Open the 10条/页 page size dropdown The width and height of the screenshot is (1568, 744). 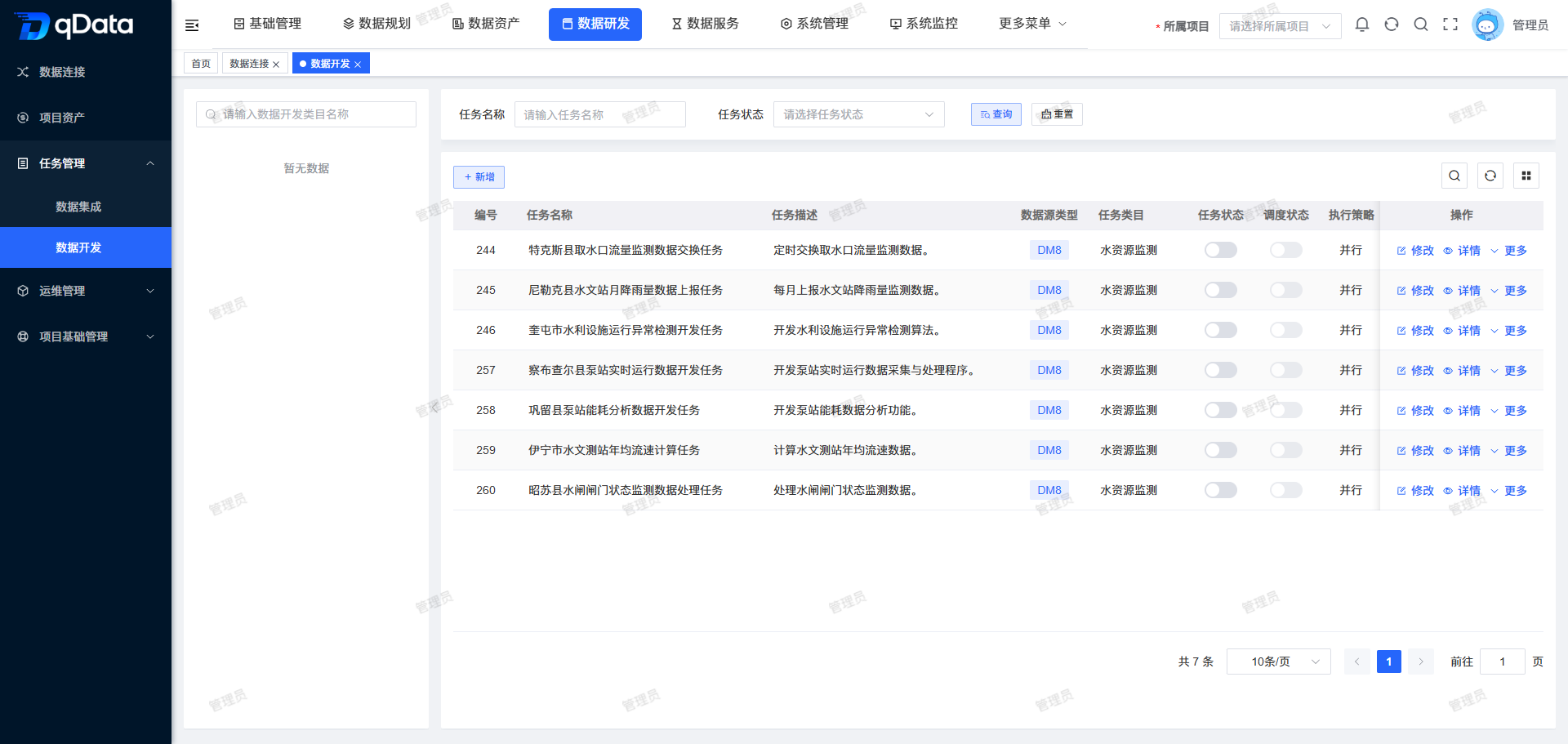(1278, 662)
